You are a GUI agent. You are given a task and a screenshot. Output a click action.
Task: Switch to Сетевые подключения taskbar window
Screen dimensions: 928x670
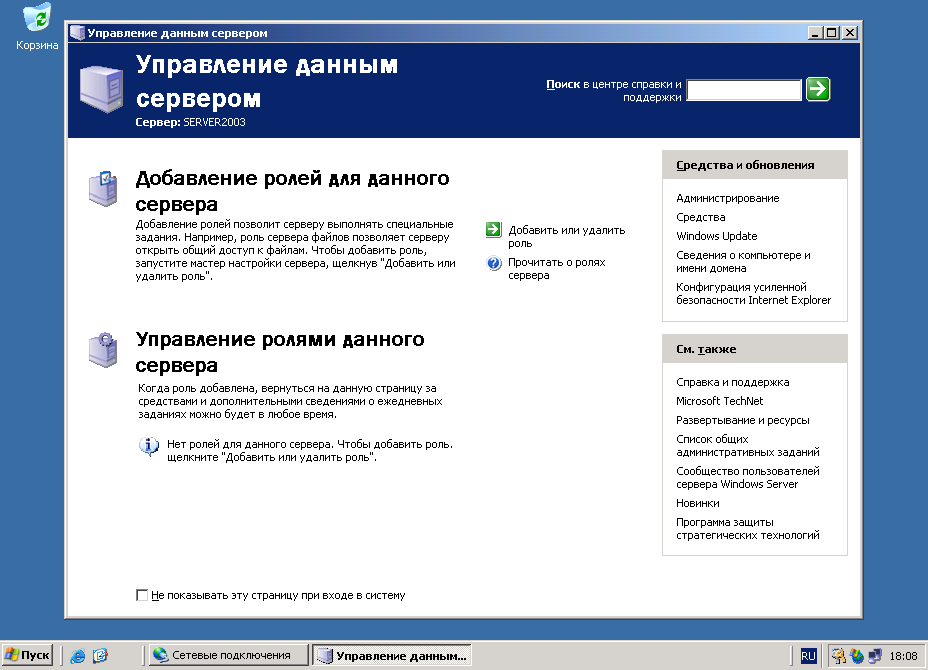(229, 655)
